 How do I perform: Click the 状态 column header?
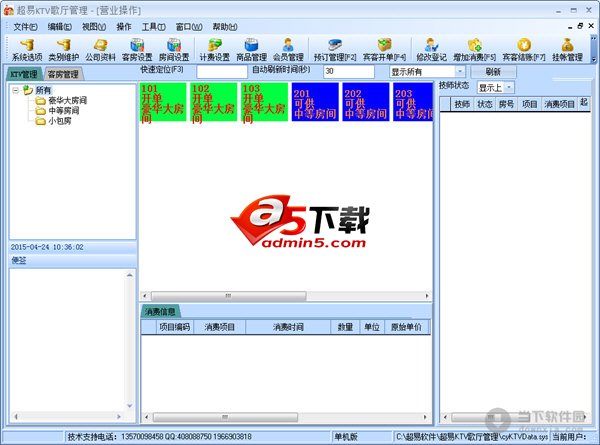pos(484,104)
